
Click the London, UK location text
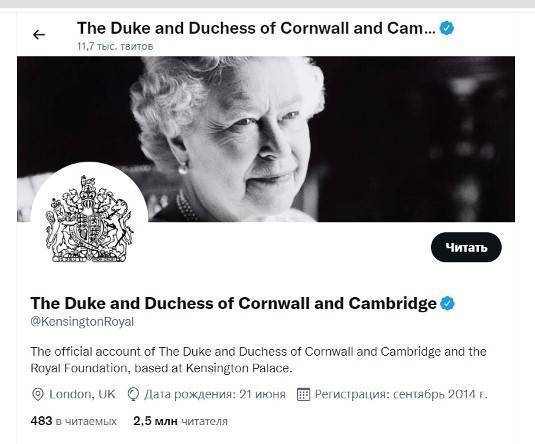82,395
